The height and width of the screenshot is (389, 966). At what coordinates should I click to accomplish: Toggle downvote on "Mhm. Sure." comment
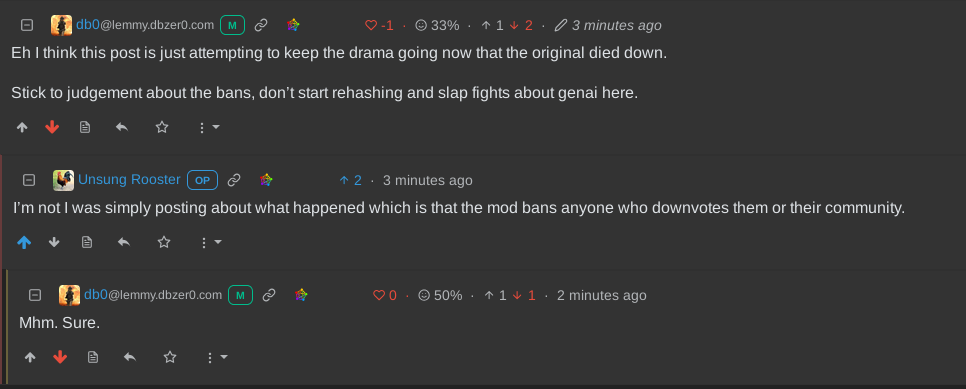pos(60,358)
